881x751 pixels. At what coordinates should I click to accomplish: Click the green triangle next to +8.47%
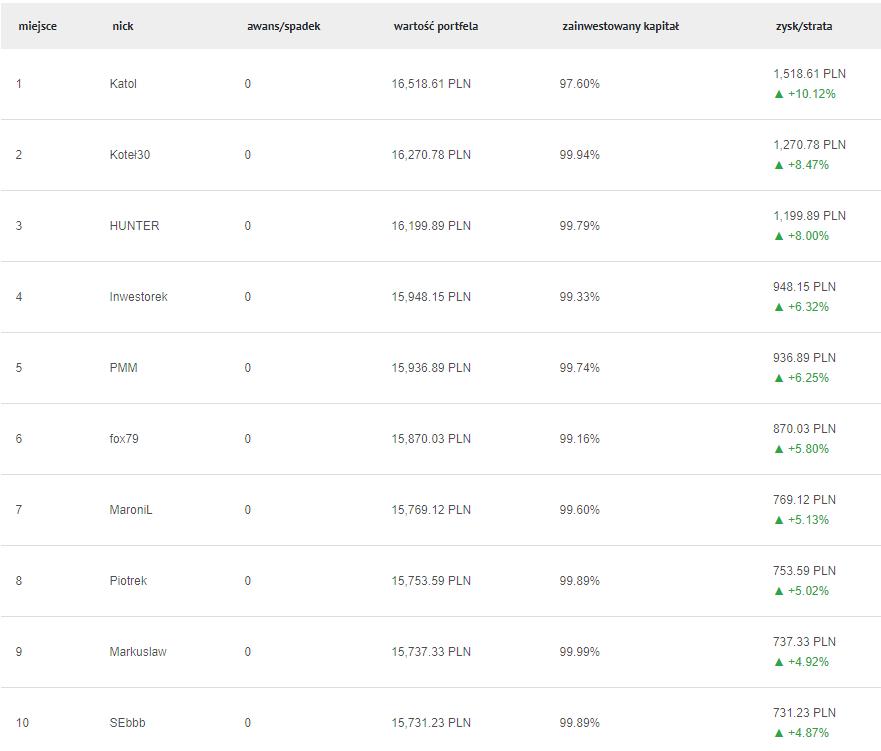point(779,165)
